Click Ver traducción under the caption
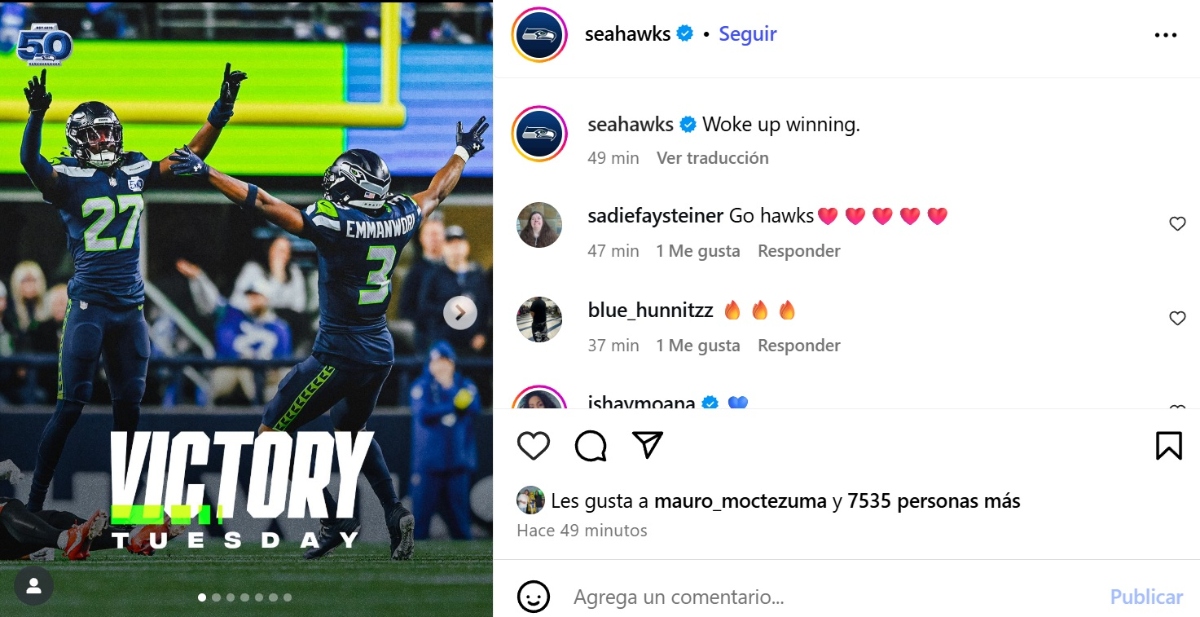1200x617 pixels. (x=712, y=158)
